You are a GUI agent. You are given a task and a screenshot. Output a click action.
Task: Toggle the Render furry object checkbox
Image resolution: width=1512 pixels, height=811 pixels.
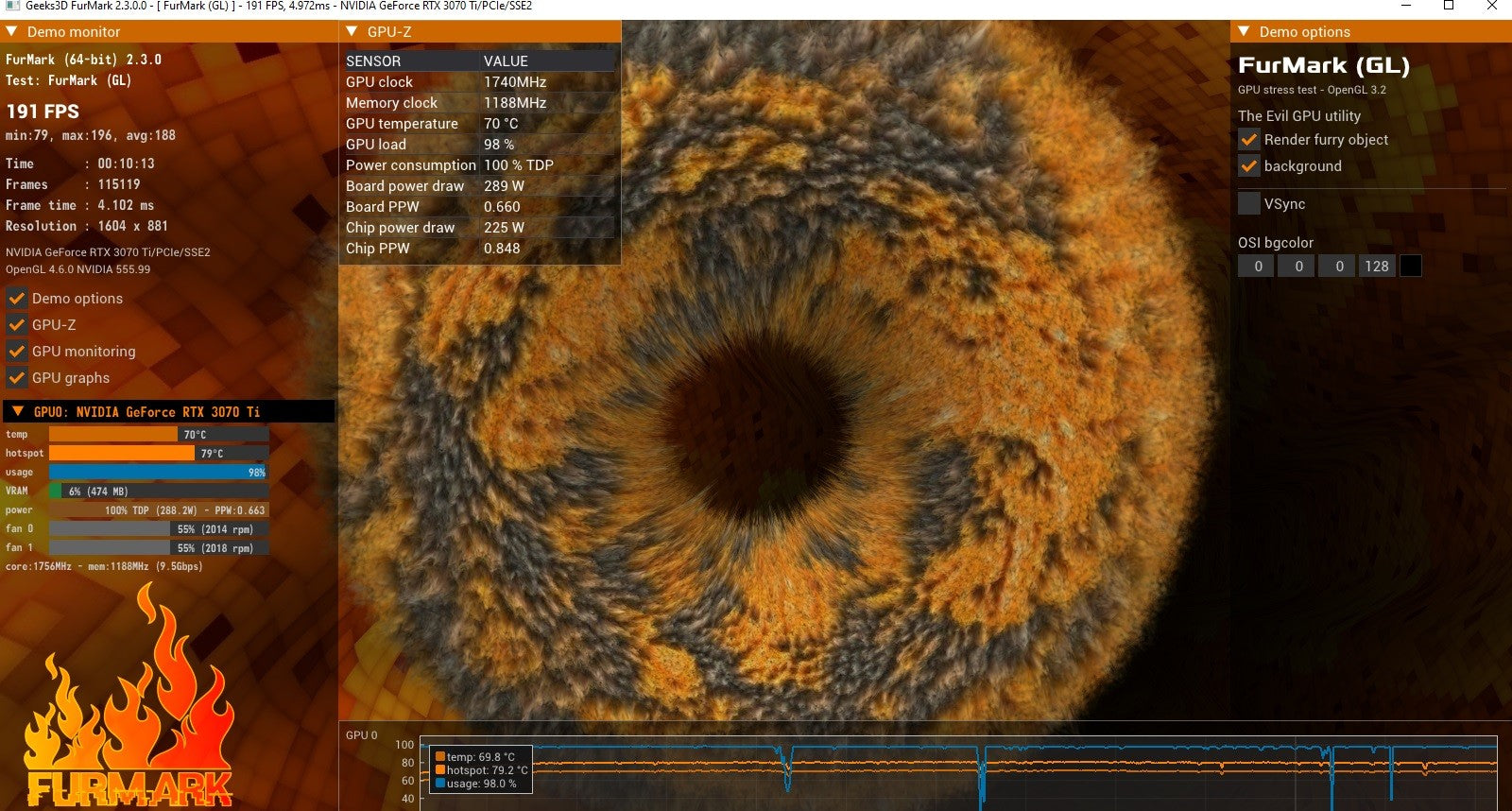[x=1249, y=139]
